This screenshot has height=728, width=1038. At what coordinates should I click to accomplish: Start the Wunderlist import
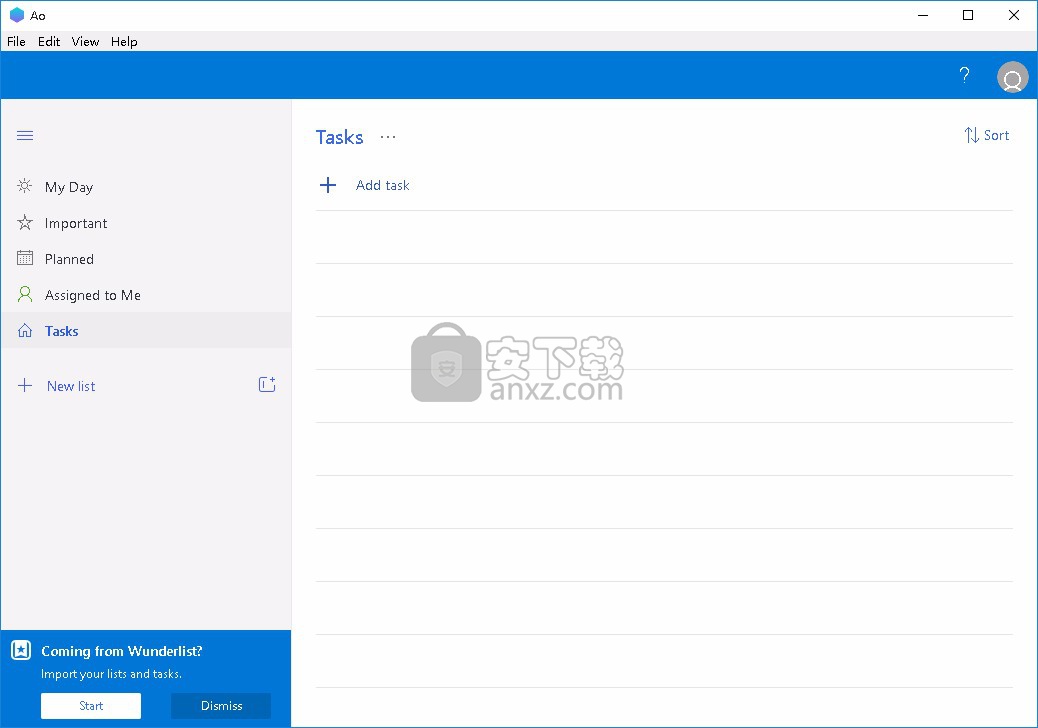click(91, 705)
